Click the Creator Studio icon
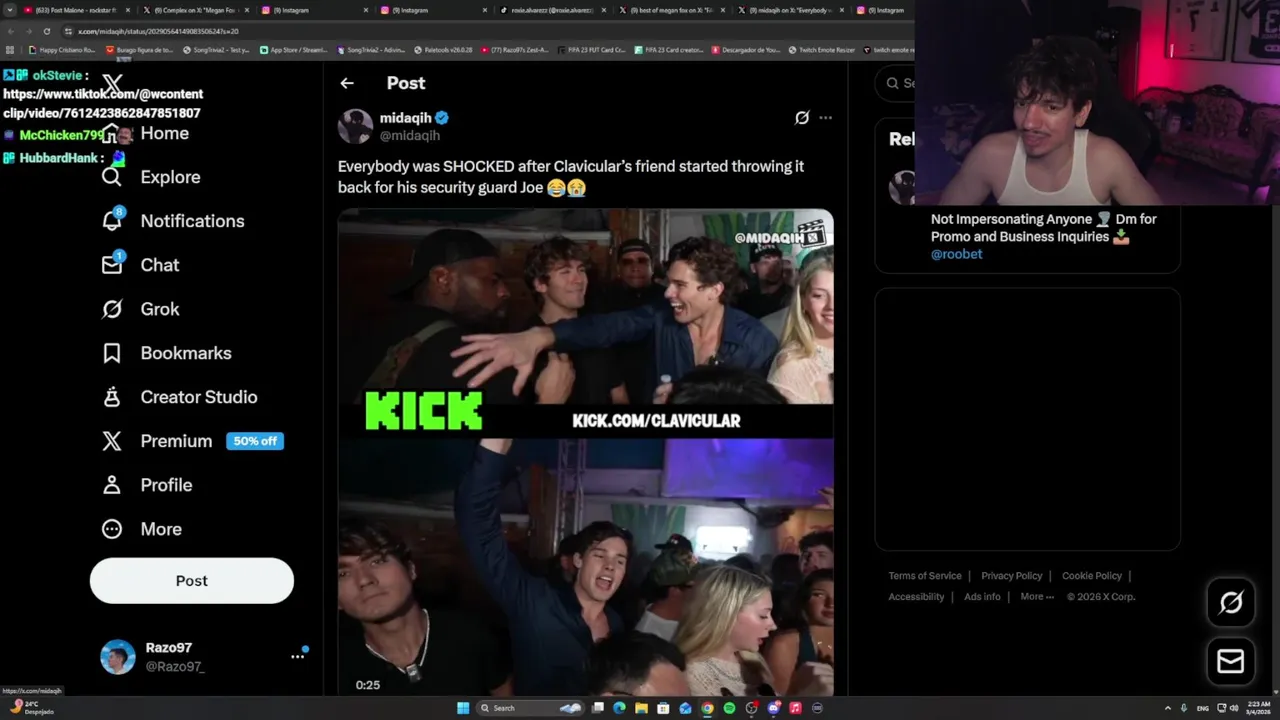This screenshot has height=720, width=1280. click(112, 397)
